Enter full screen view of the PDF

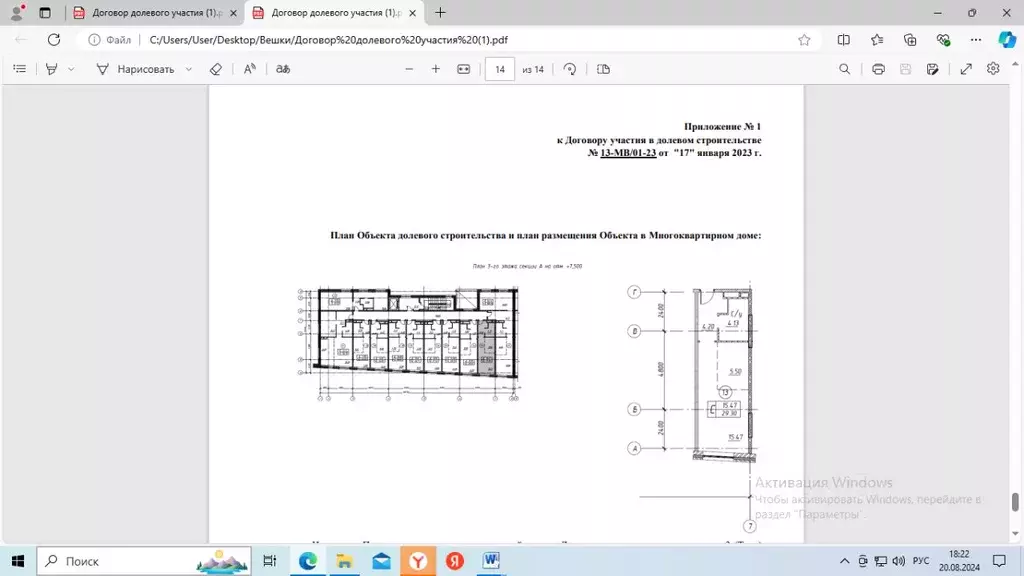pyautogui.click(x=965, y=69)
